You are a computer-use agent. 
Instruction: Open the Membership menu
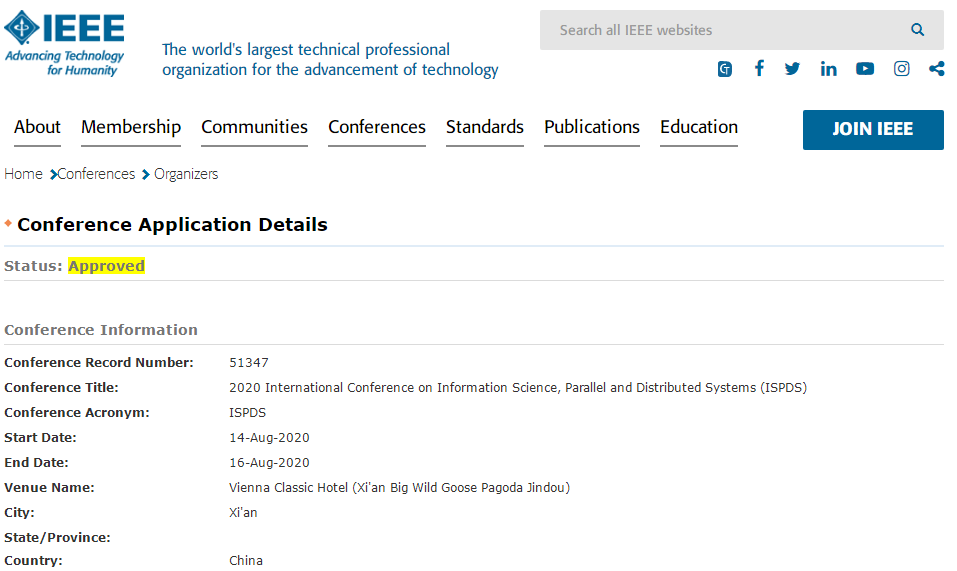(131, 127)
